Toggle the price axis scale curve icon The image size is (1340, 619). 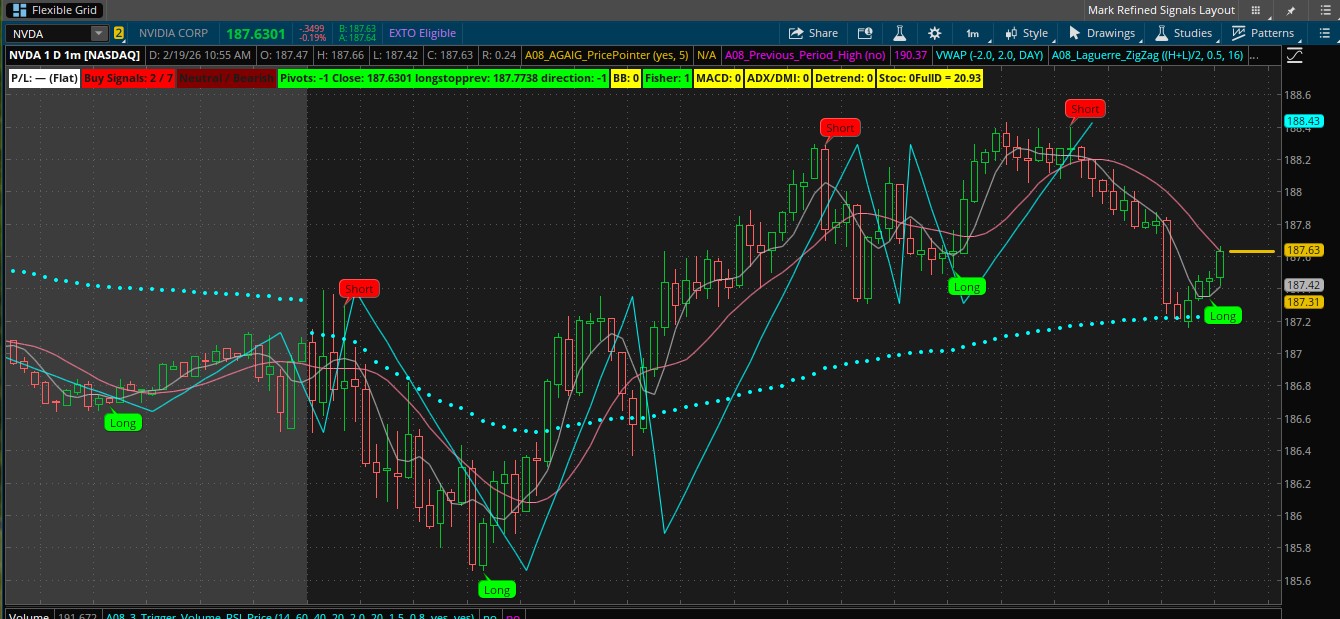pyautogui.click(x=1294, y=56)
